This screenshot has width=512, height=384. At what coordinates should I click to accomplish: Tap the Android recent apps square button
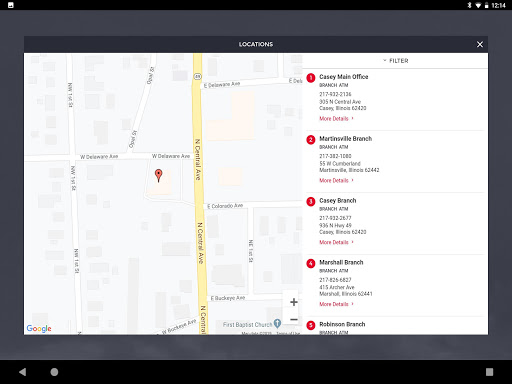coord(489,372)
